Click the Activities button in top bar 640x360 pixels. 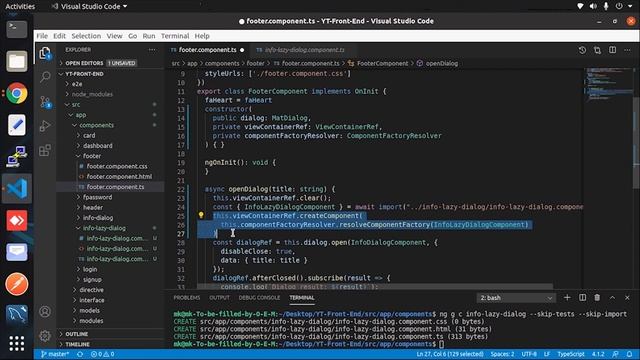point(20,6)
